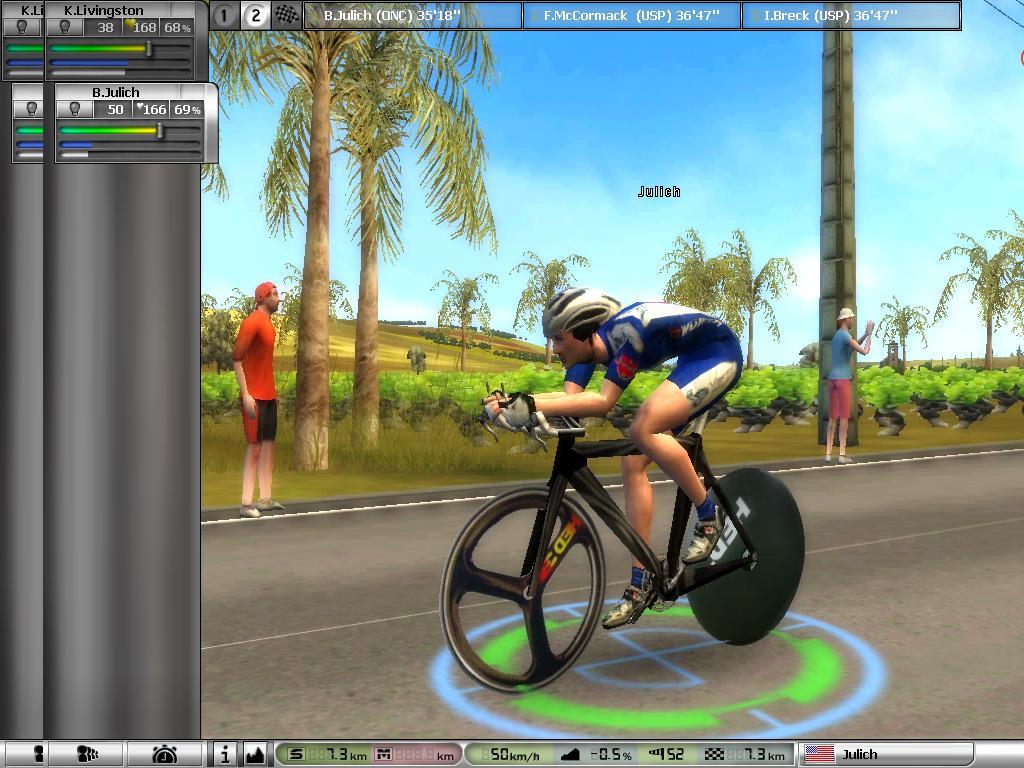Screen dimensions: 1024x768
Task: Click the single rider icon
Action: tap(38, 754)
